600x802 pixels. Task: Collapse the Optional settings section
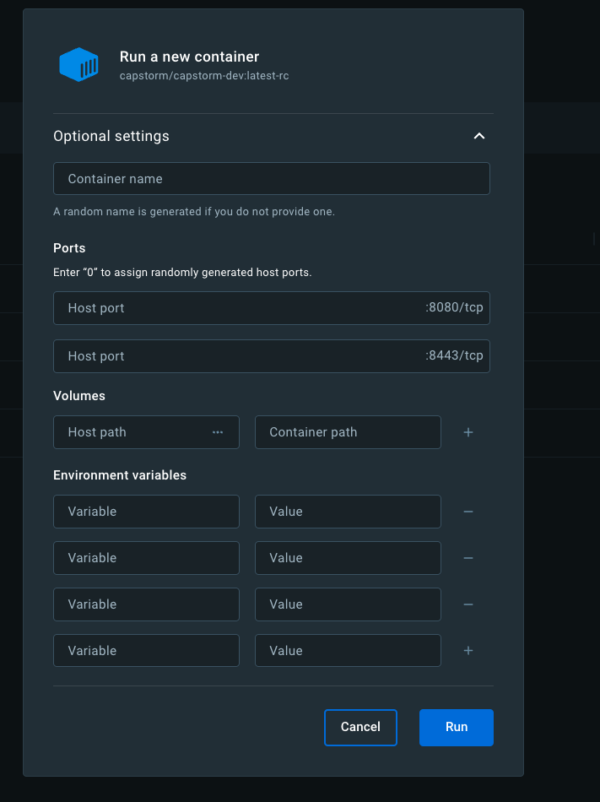pyautogui.click(x=479, y=135)
